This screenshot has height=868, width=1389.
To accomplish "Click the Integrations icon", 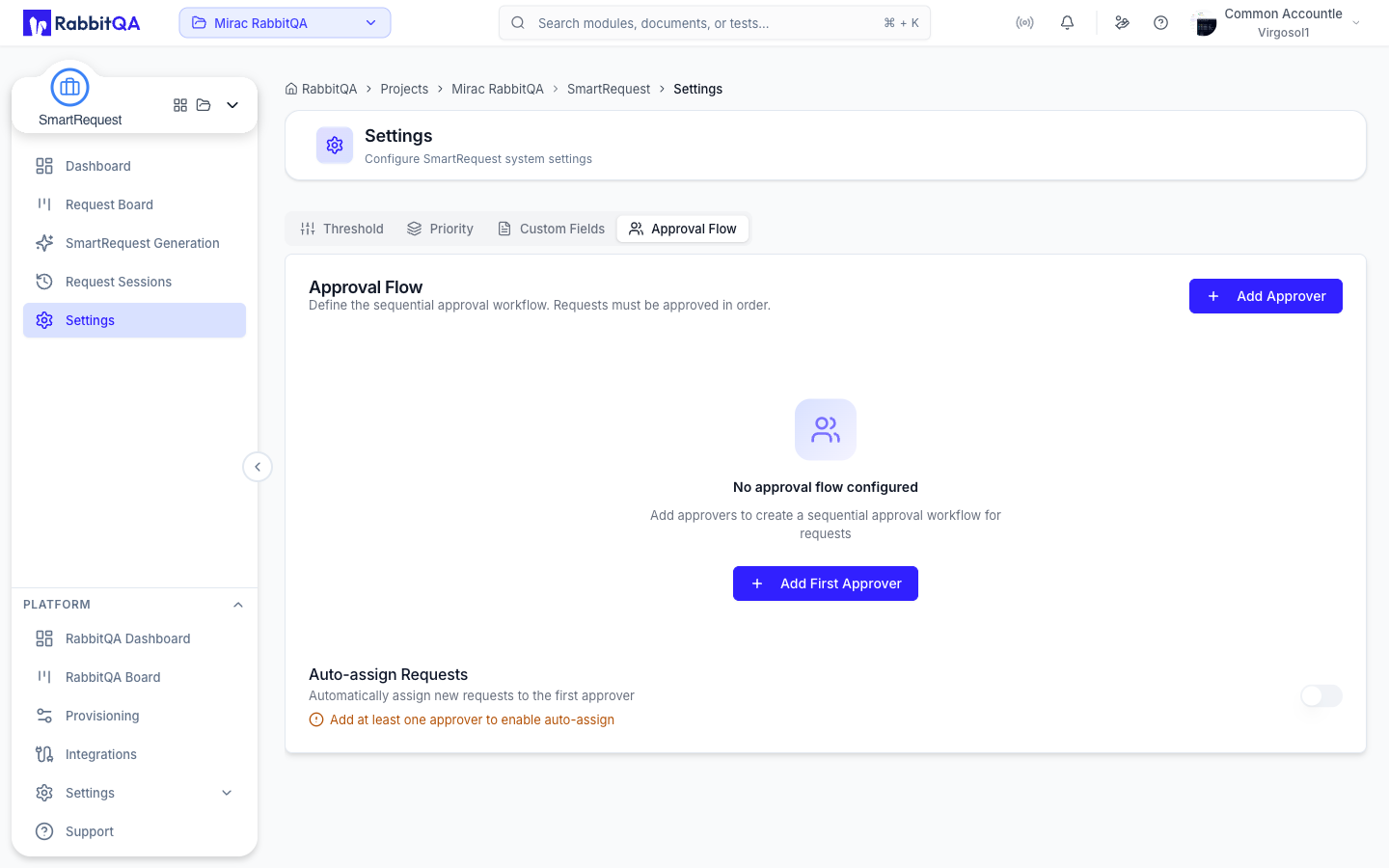I will pos(44,754).
